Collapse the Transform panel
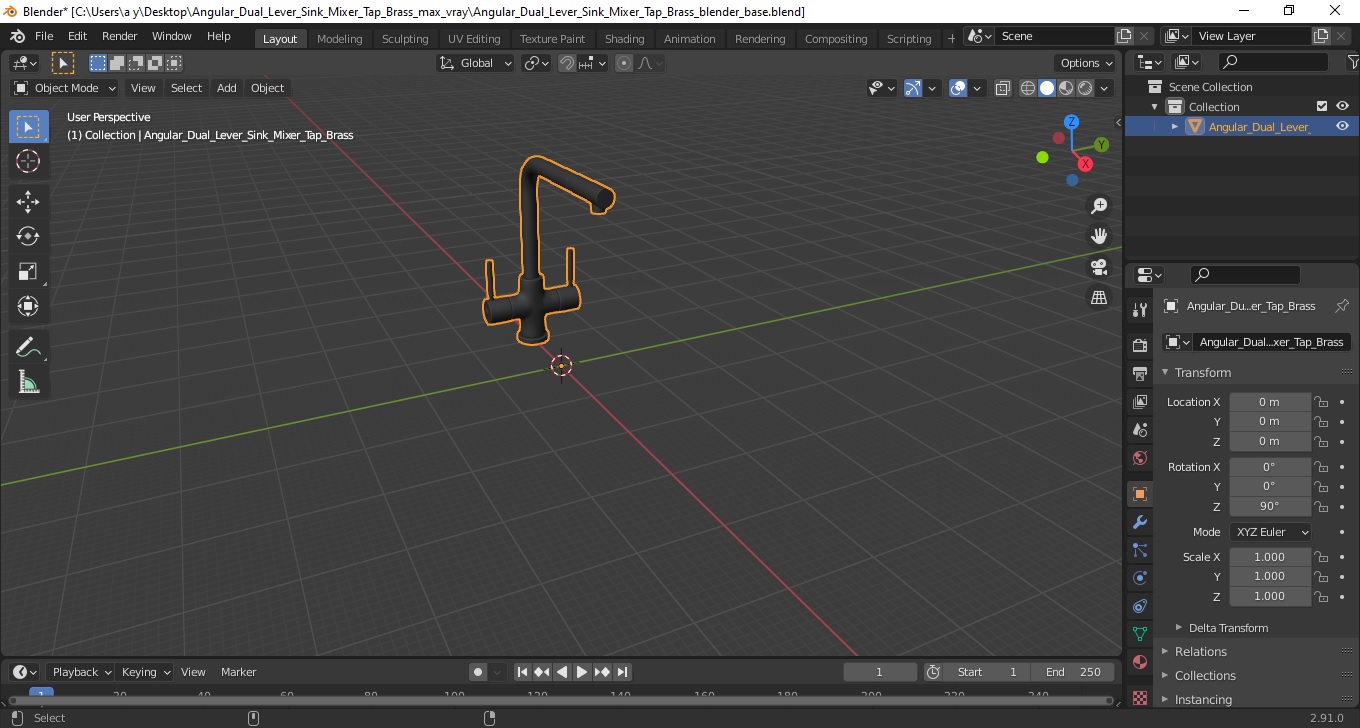Image resolution: width=1360 pixels, height=728 pixels. pos(1203,372)
